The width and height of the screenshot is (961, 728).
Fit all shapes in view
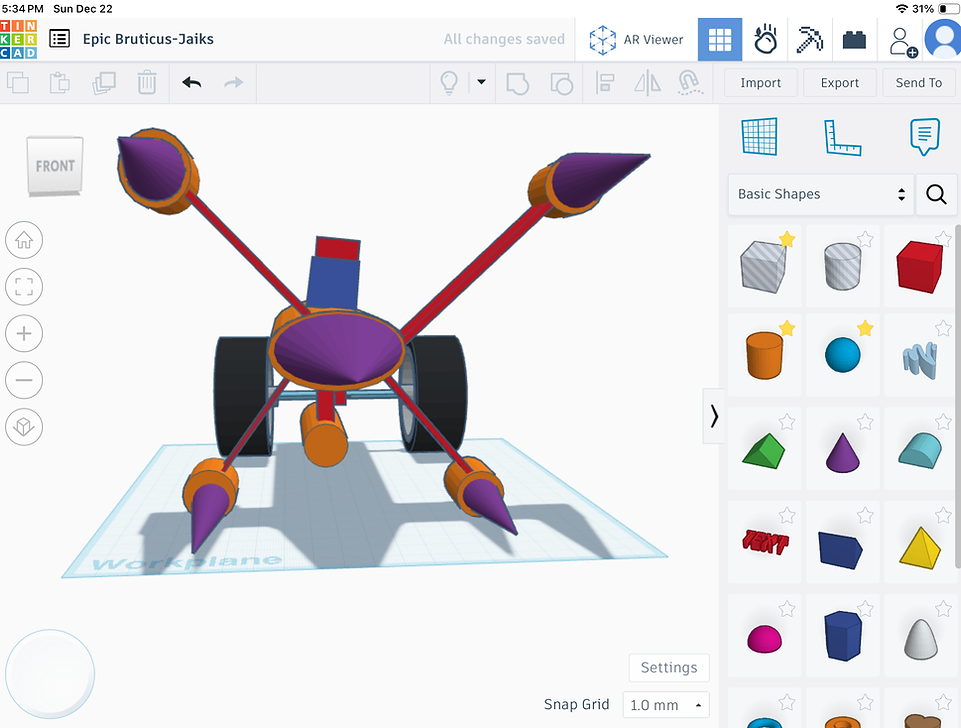(x=24, y=286)
